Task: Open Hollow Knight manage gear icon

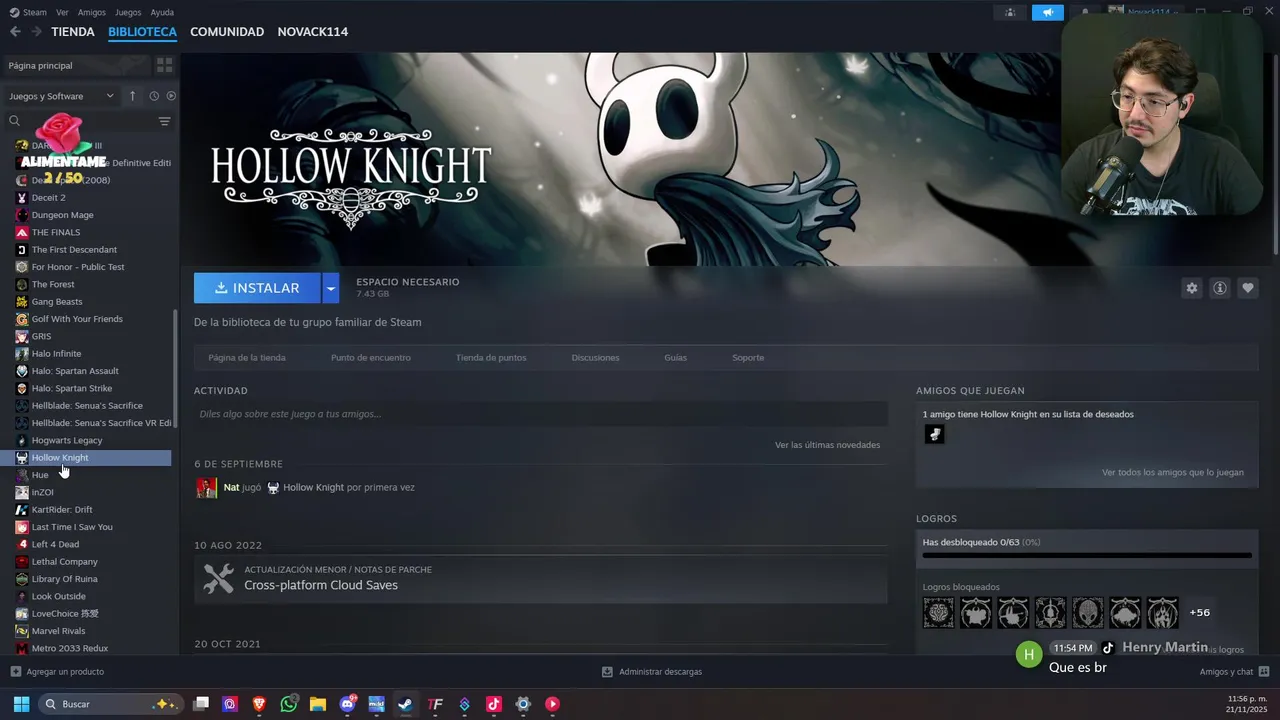Action: click(x=1192, y=288)
